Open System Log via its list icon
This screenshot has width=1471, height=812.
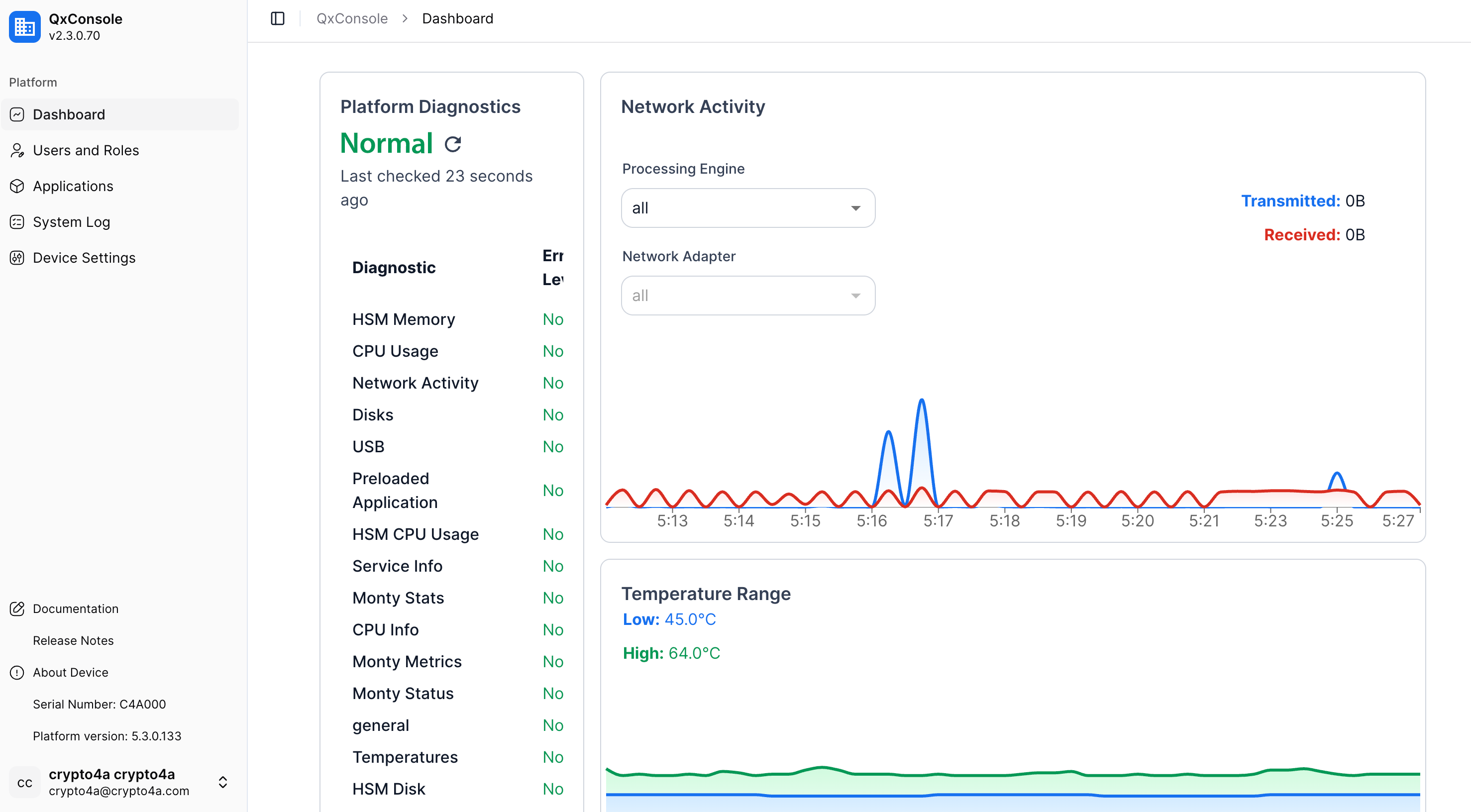pyautogui.click(x=17, y=221)
